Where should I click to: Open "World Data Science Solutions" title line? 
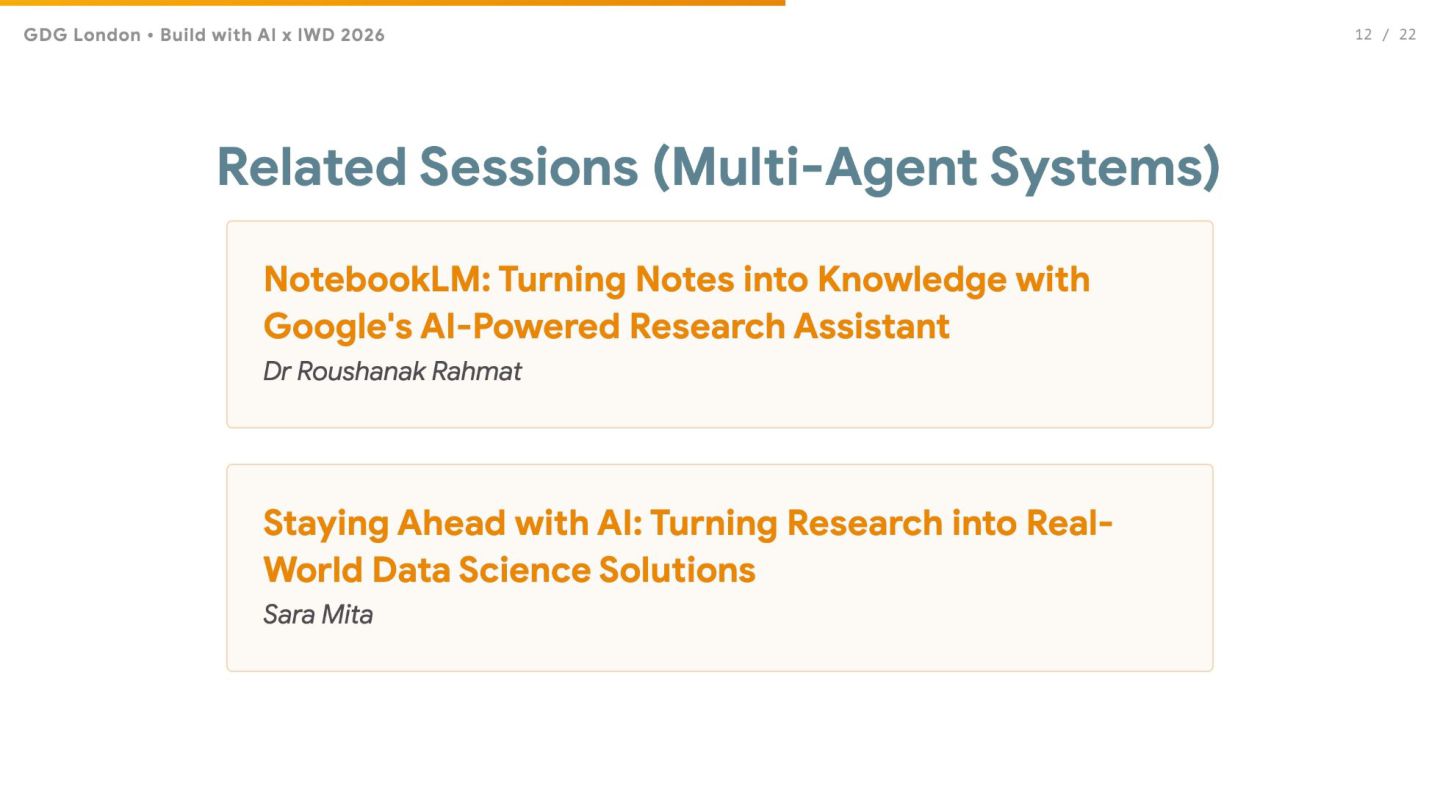pos(509,570)
